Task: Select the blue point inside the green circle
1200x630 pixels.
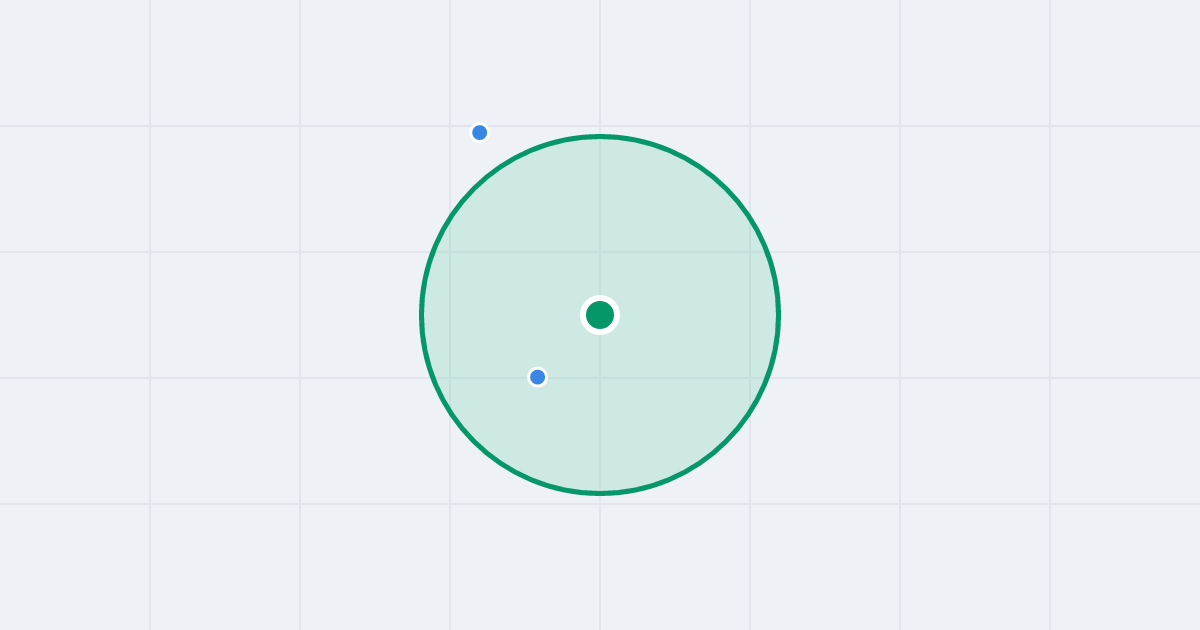Action: pyautogui.click(x=537, y=377)
